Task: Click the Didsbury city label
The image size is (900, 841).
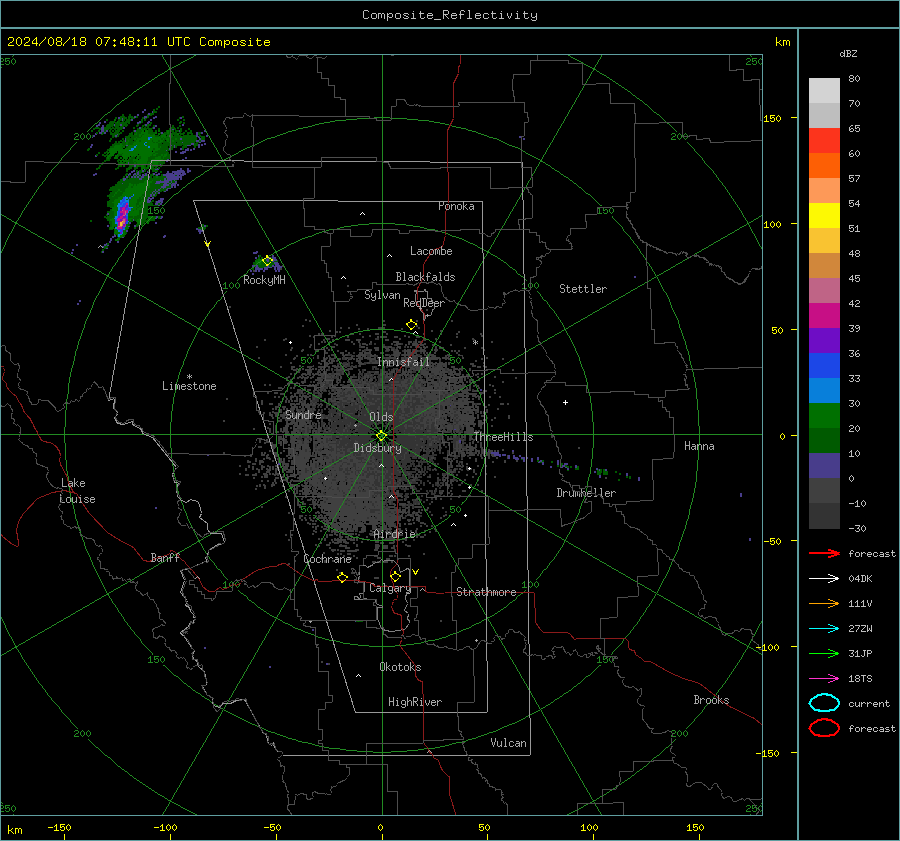Action: (x=378, y=448)
